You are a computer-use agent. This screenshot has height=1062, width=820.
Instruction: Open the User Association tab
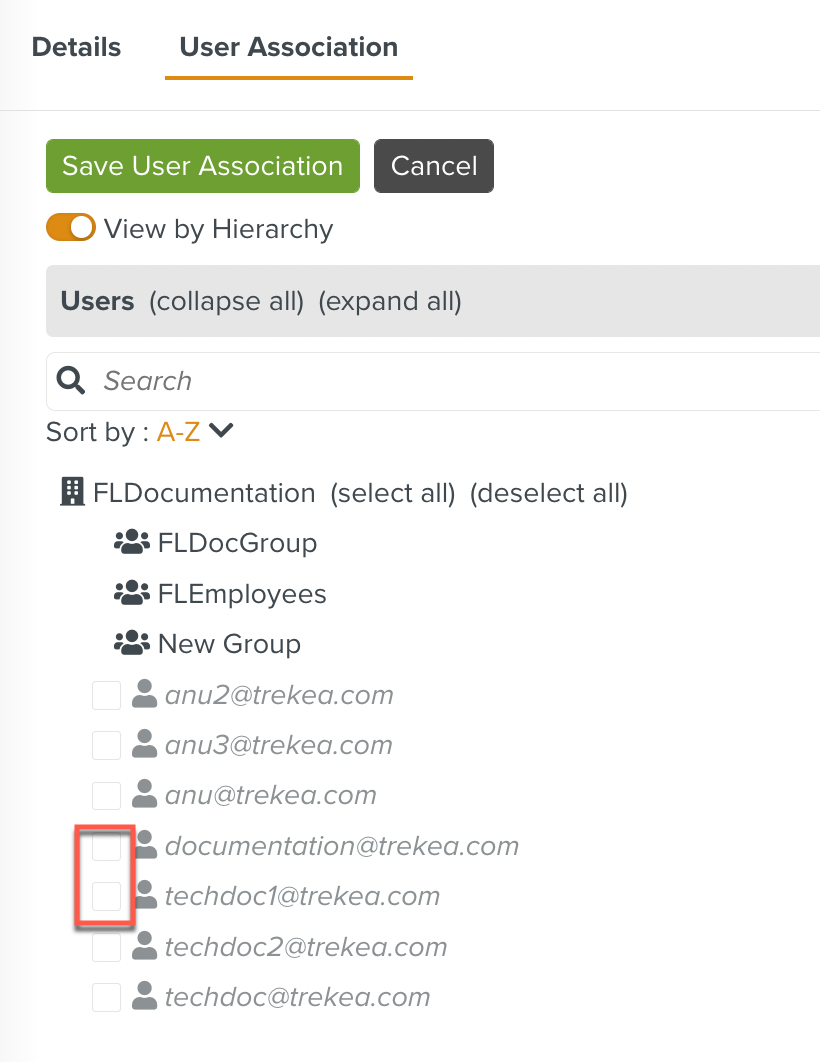(x=288, y=47)
